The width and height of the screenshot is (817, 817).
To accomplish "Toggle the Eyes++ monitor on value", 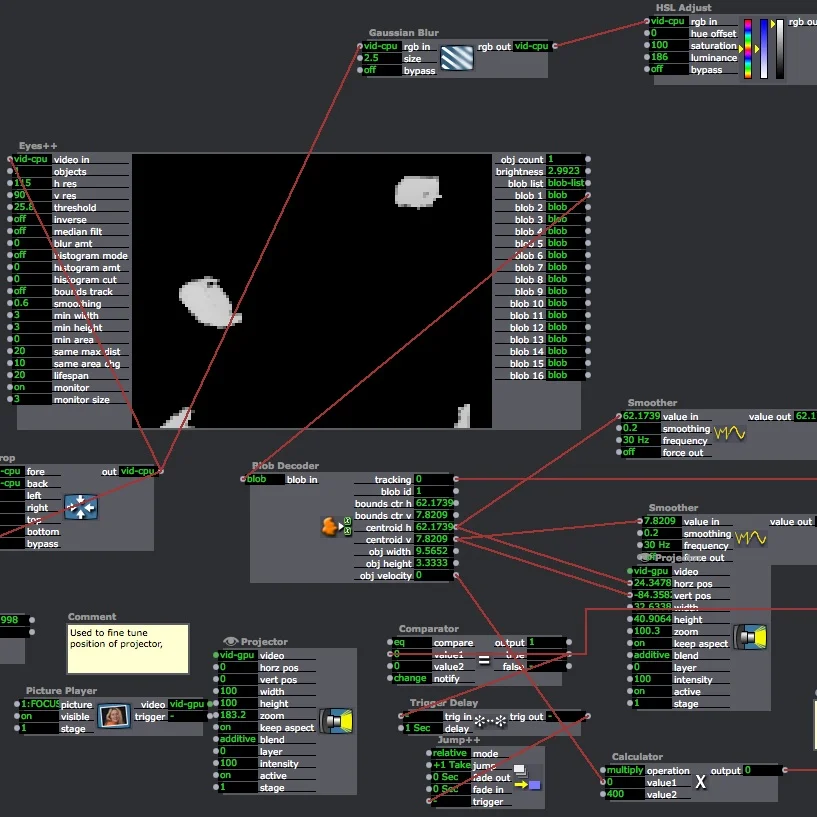I will tap(32, 387).
